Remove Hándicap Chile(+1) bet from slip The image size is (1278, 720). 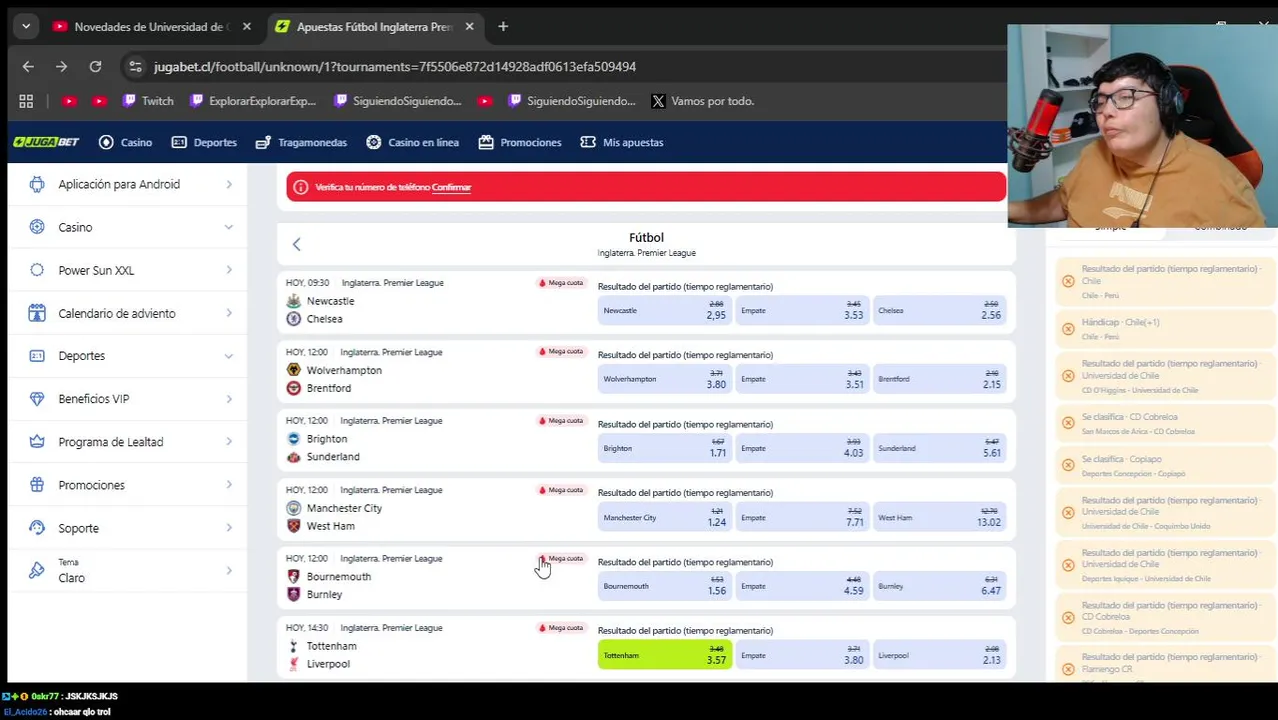[x=1068, y=329]
